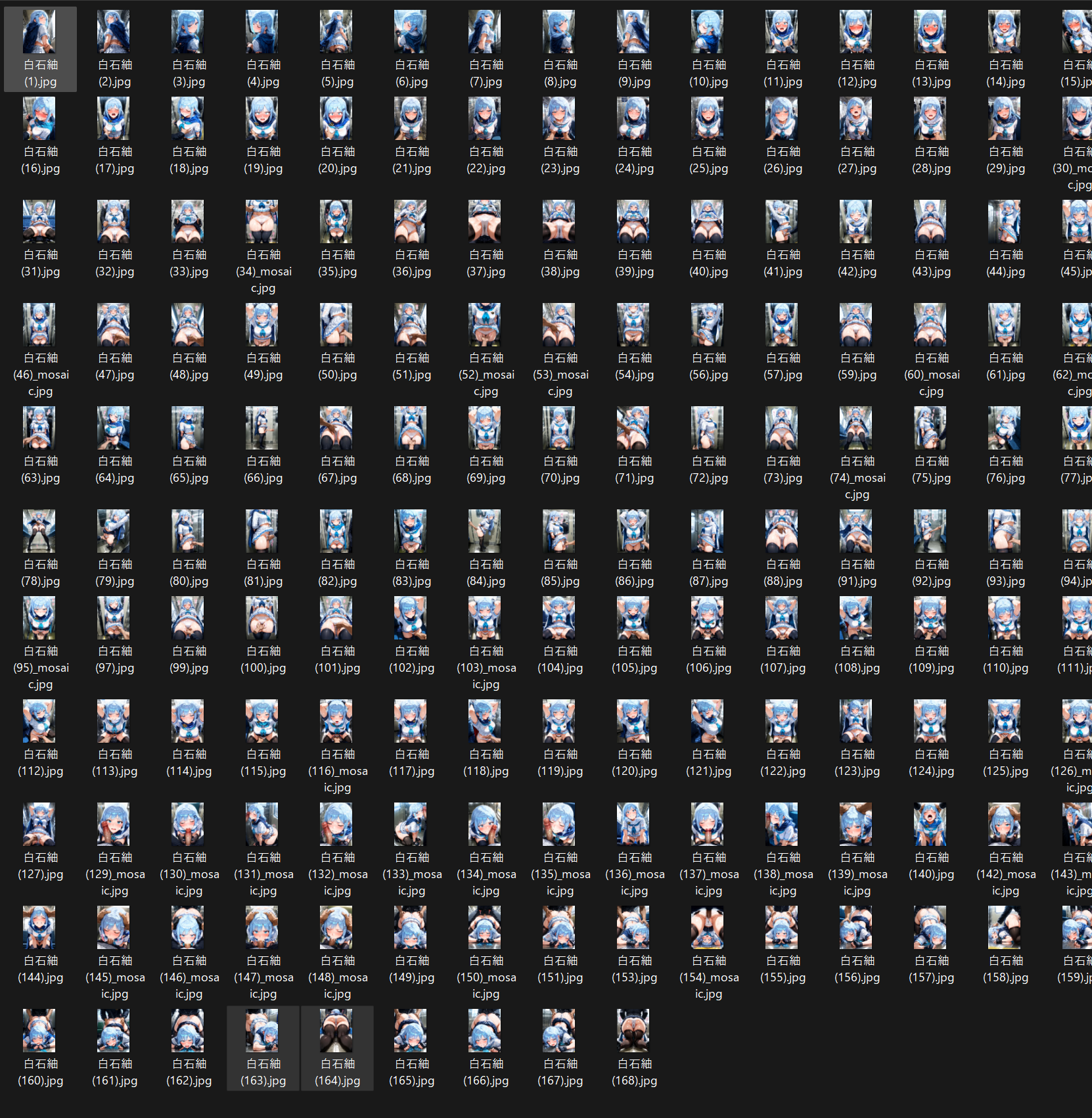Image resolution: width=1092 pixels, height=1118 pixels.
Task: Click the file name 白石紬 (74)_mosaic.jpg
Action: coord(857,477)
